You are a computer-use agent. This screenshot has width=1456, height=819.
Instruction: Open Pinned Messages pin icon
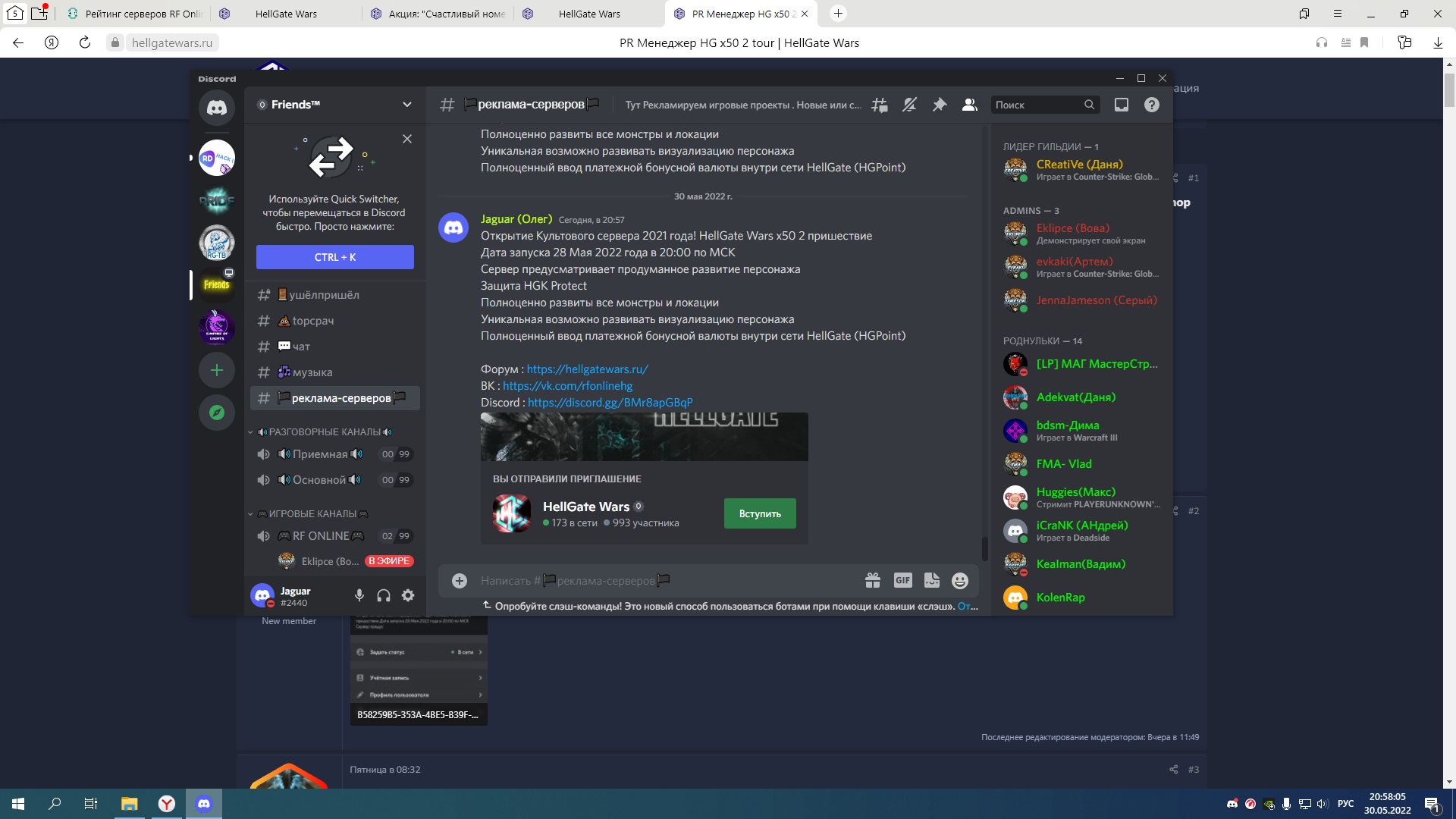pos(940,105)
